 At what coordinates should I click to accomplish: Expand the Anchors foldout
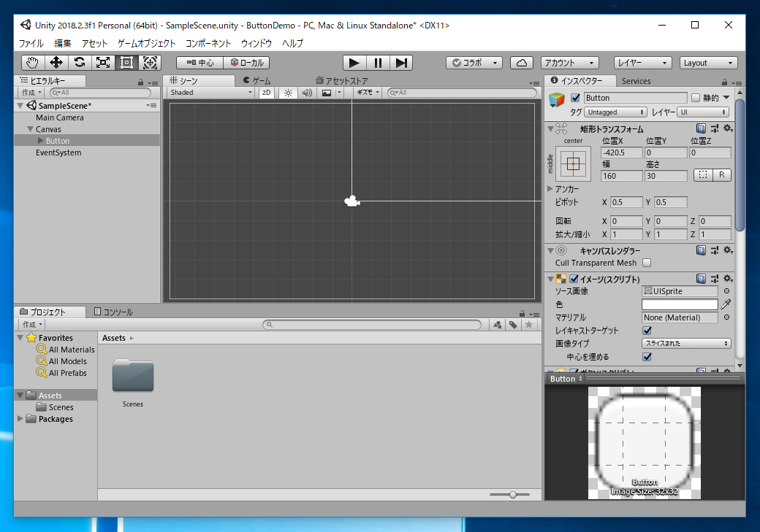tap(550, 188)
